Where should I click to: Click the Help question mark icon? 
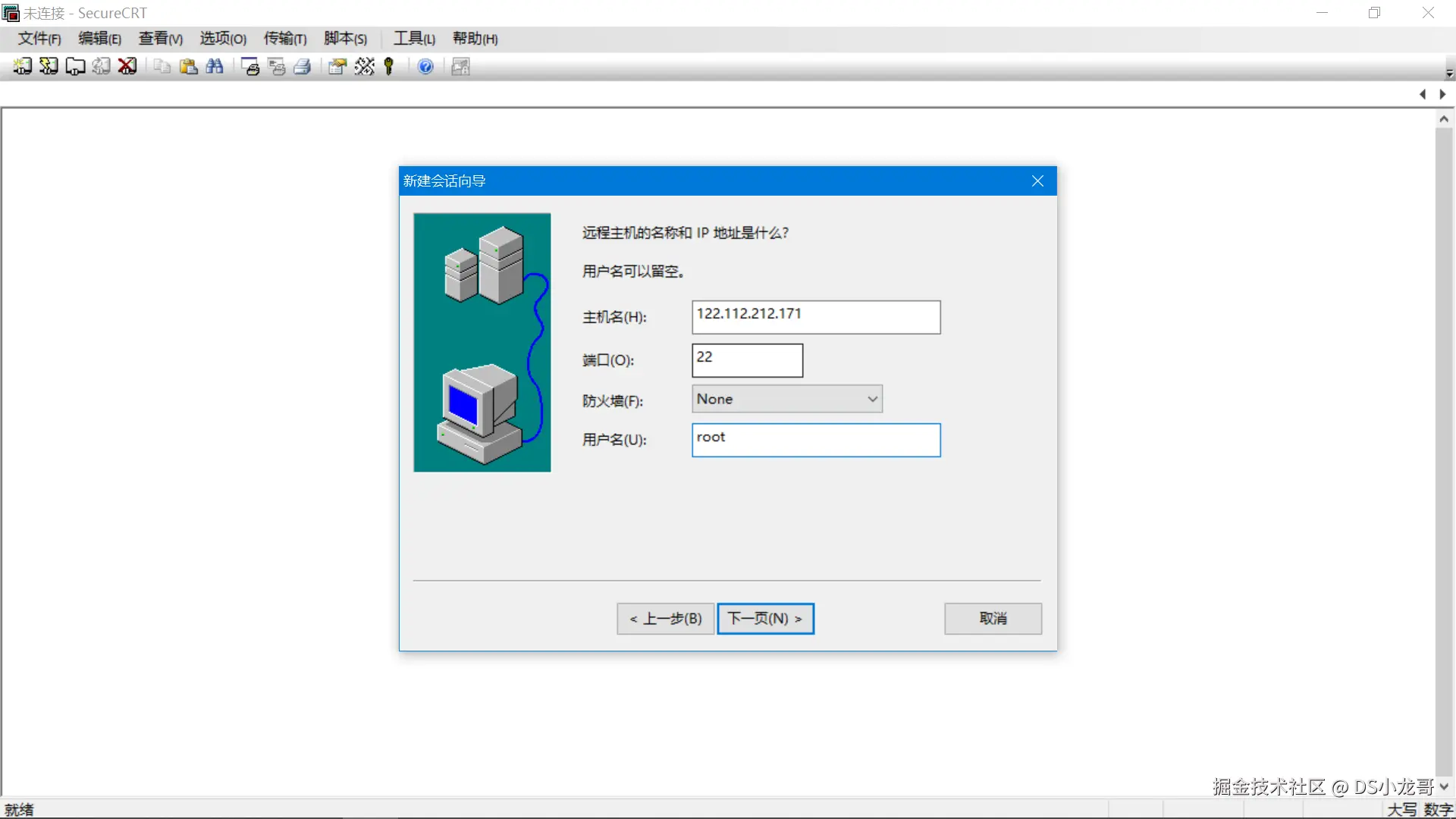tap(425, 67)
